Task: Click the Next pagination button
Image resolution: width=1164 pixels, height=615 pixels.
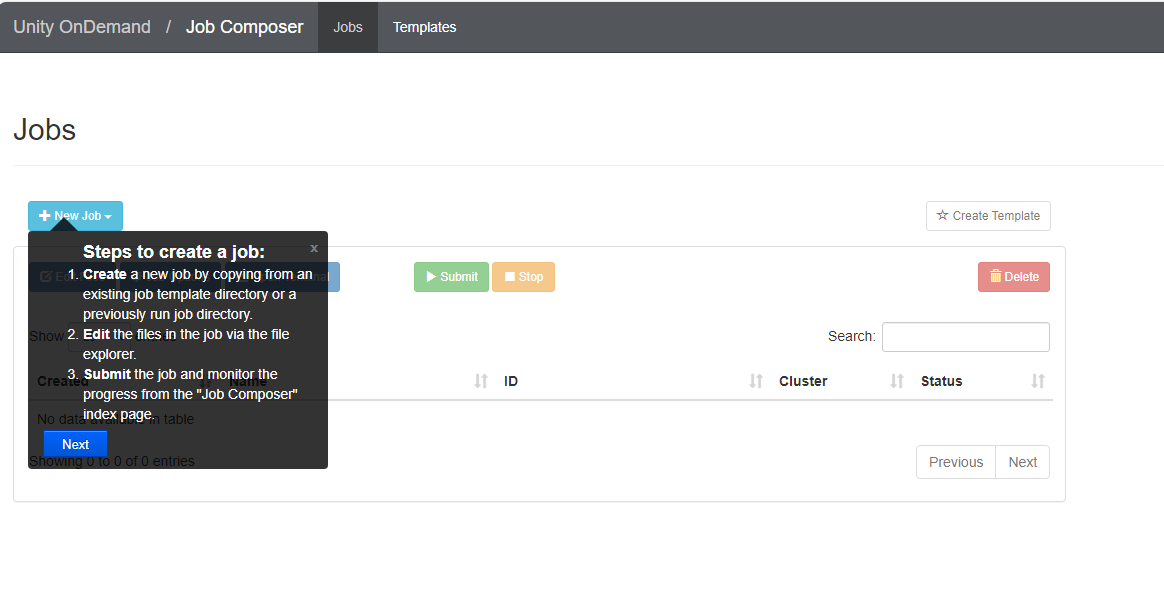Action: [x=1022, y=462]
